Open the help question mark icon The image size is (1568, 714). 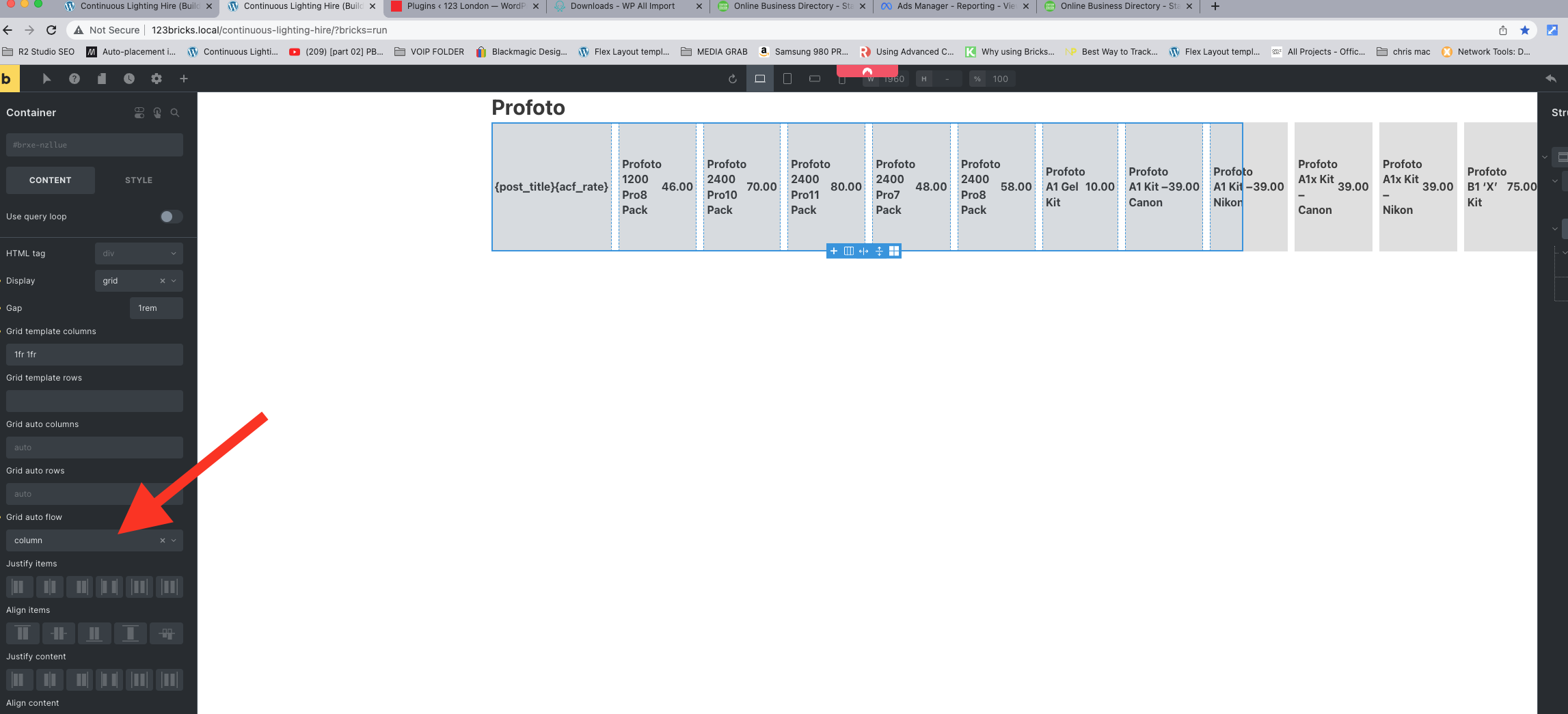(75, 79)
